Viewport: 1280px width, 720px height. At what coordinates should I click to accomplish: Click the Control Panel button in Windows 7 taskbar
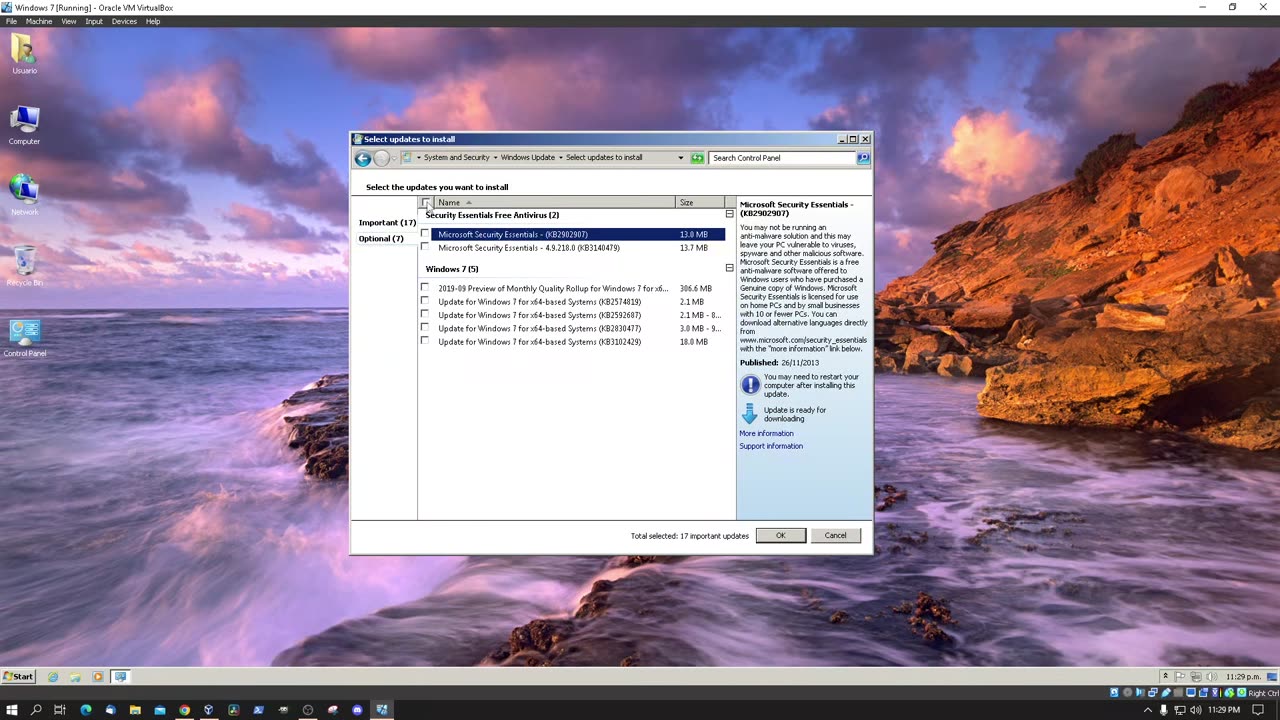tap(120, 677)
